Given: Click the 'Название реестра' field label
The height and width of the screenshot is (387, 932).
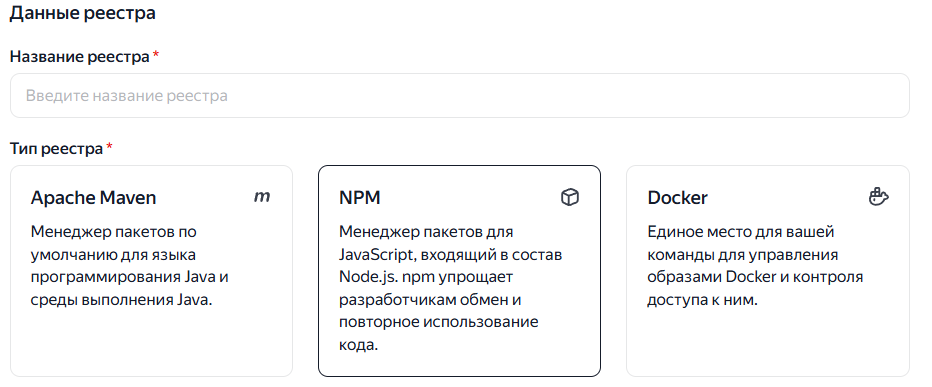Looking at the screenshot, I should [80, 57].
